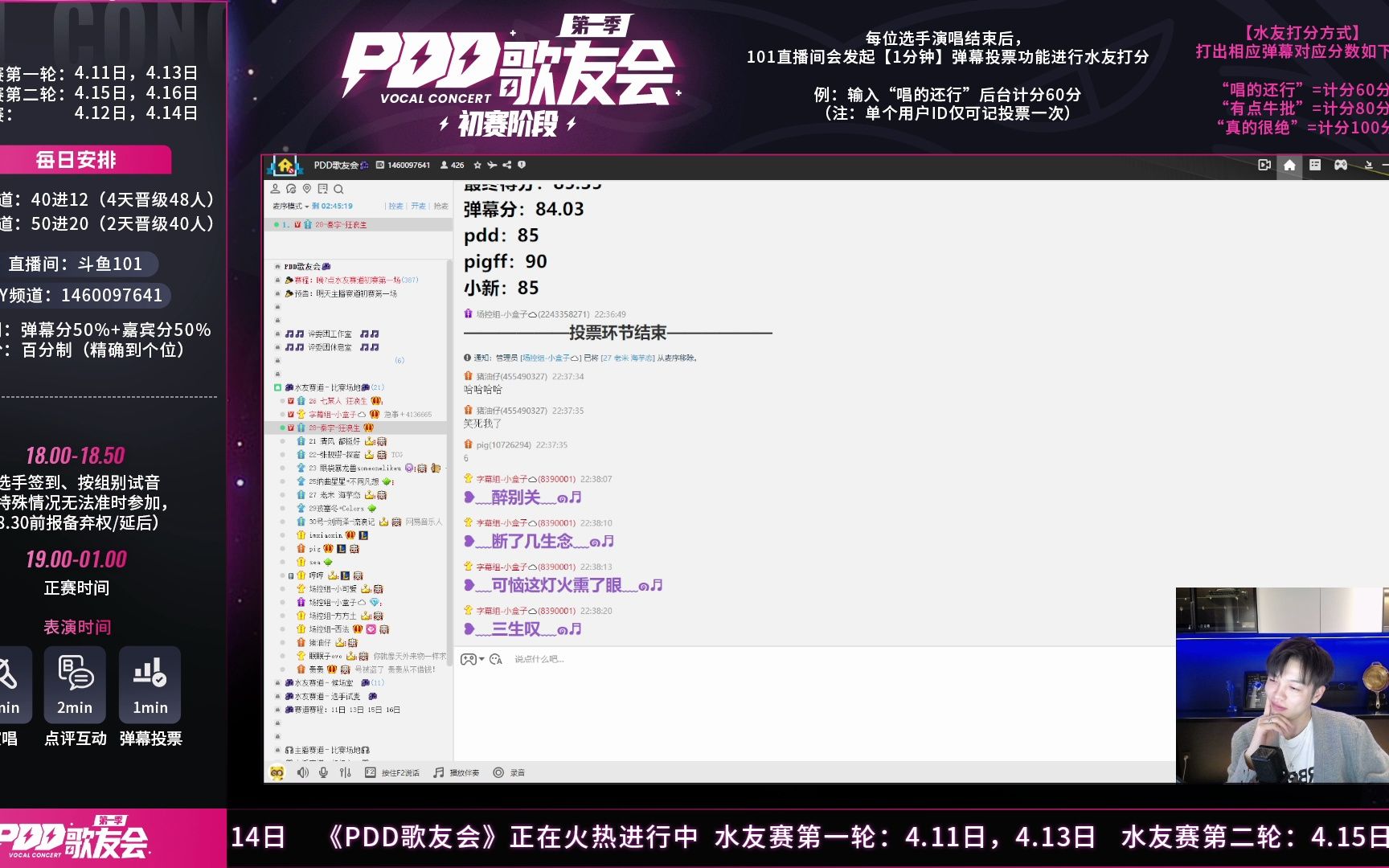Select mic queue entry 28-秦宇-狂浪生
The width and height of the screenshot is (1389, 868).
(359, 225)
